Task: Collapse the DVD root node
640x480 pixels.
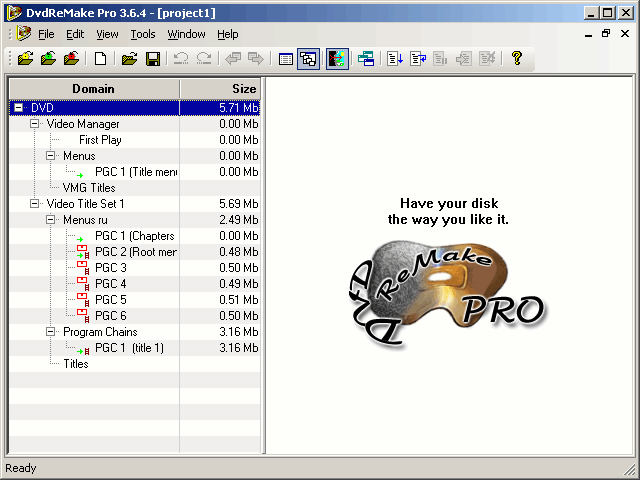Action: tap(18, 108)
